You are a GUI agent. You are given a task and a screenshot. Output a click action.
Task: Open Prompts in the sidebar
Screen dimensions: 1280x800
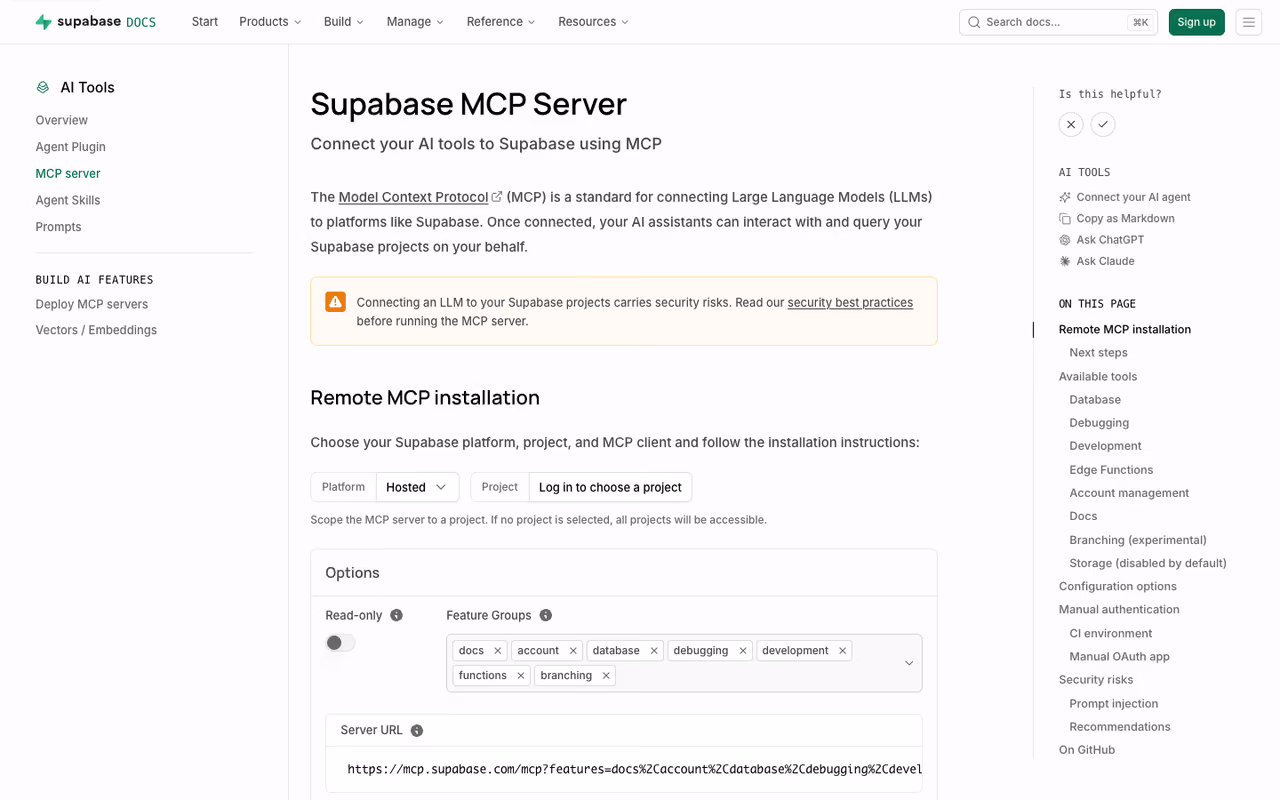coord(59,227)
